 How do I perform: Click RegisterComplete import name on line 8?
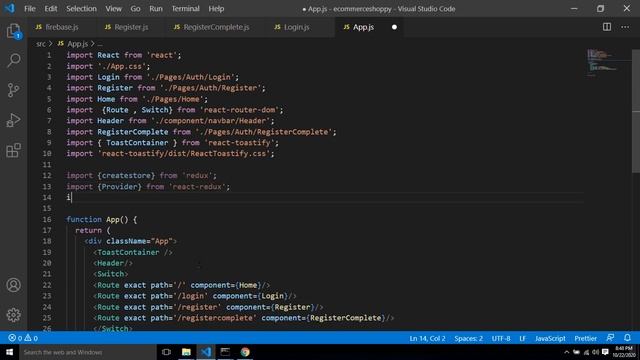(133, 132)
